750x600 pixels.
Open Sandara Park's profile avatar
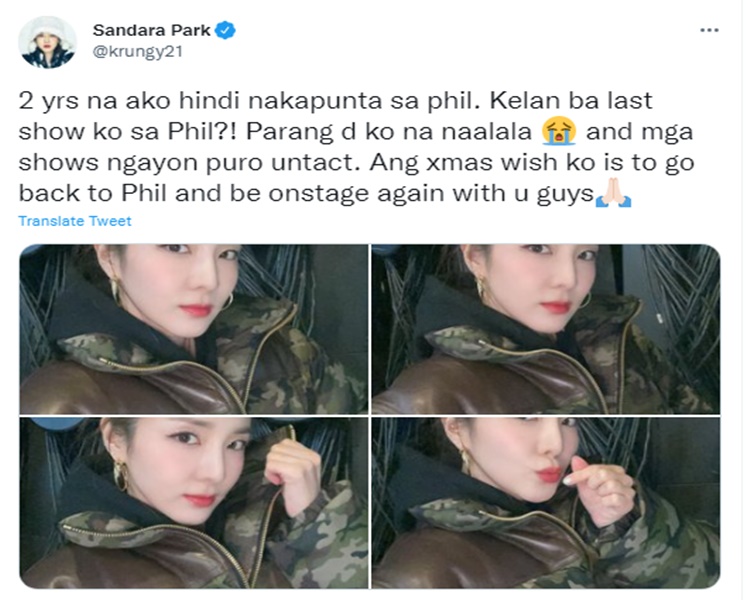pos(47,42)
